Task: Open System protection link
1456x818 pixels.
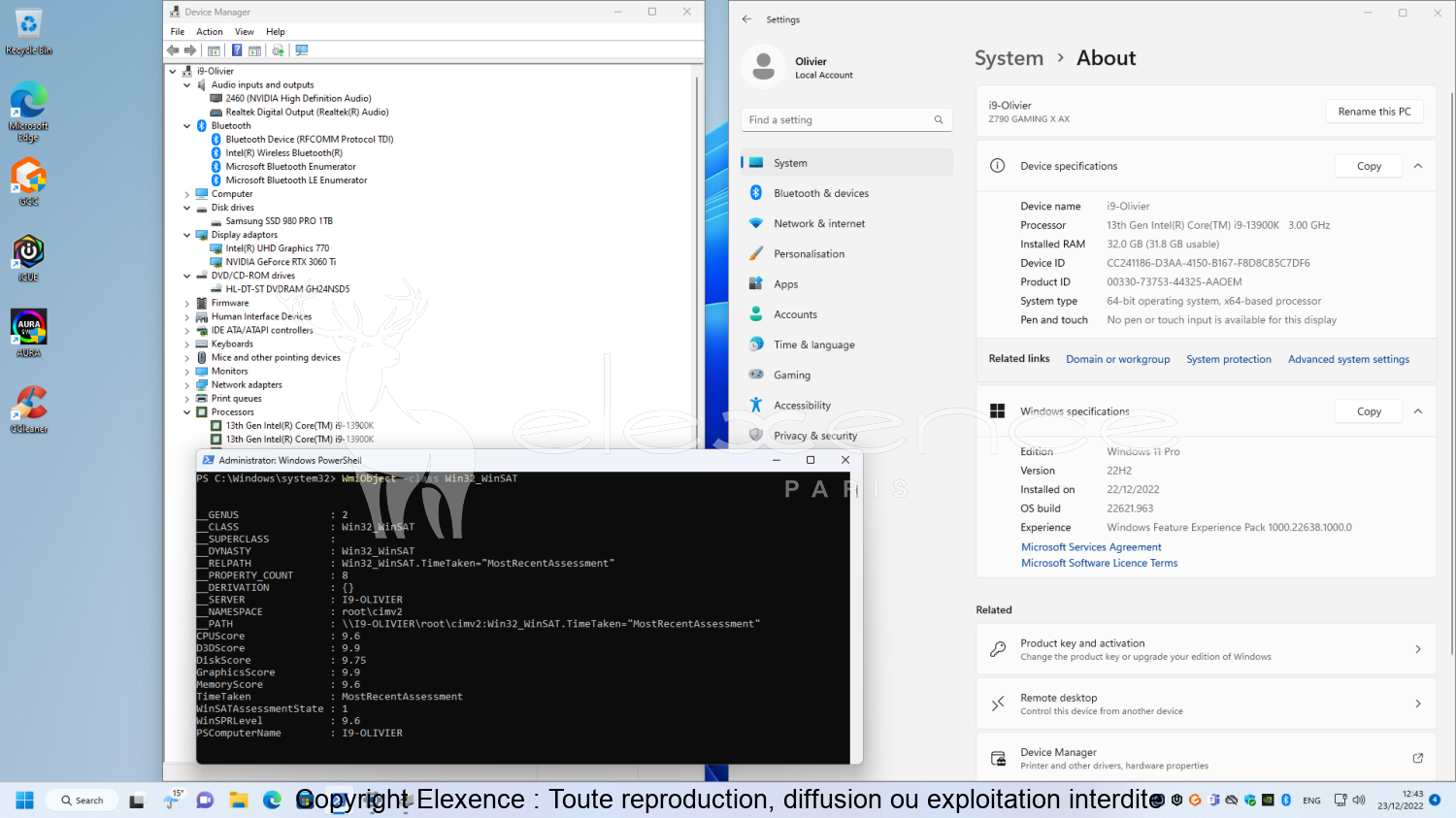Action: (1228, 359)
